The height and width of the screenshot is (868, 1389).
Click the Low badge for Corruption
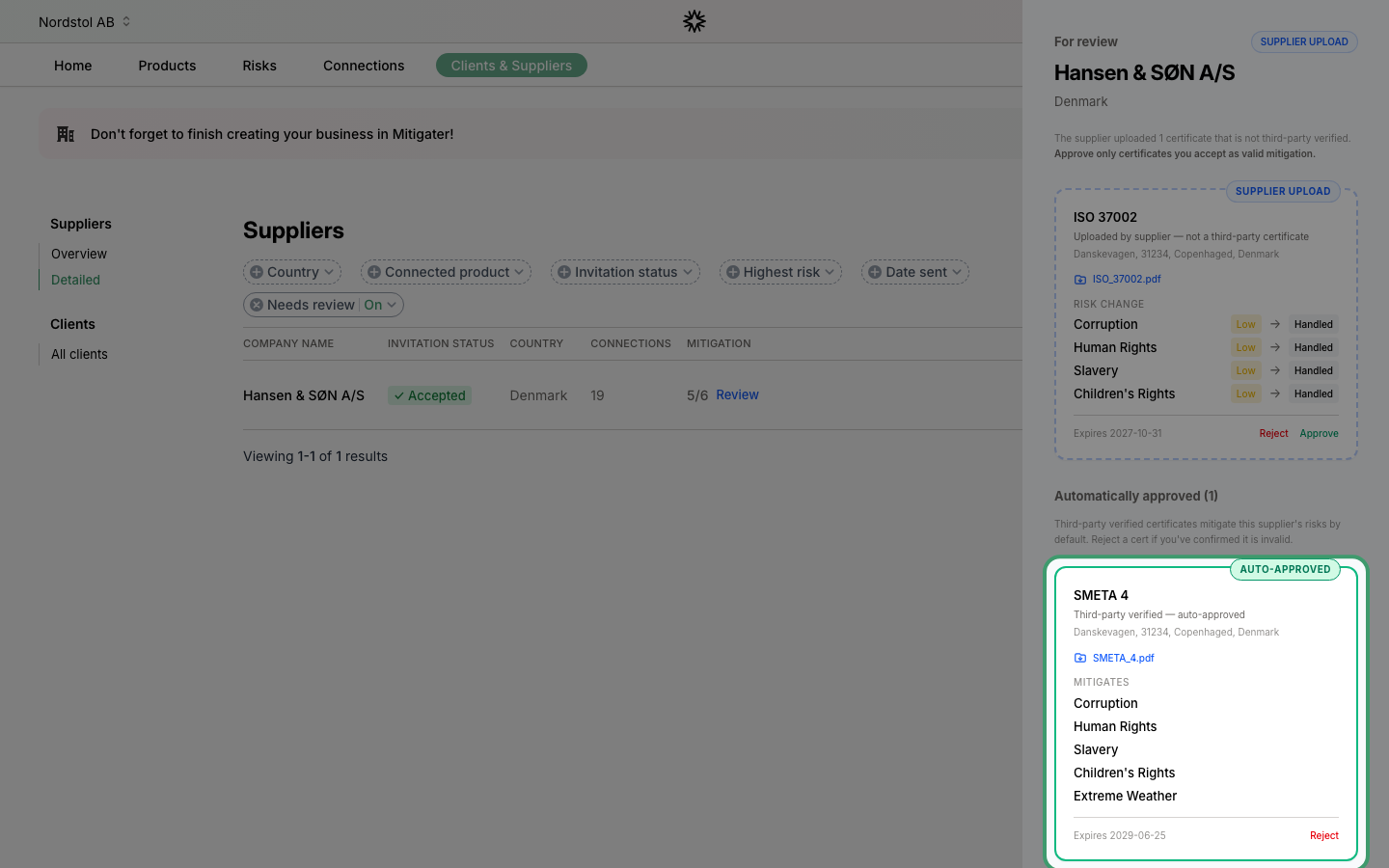1246,324
